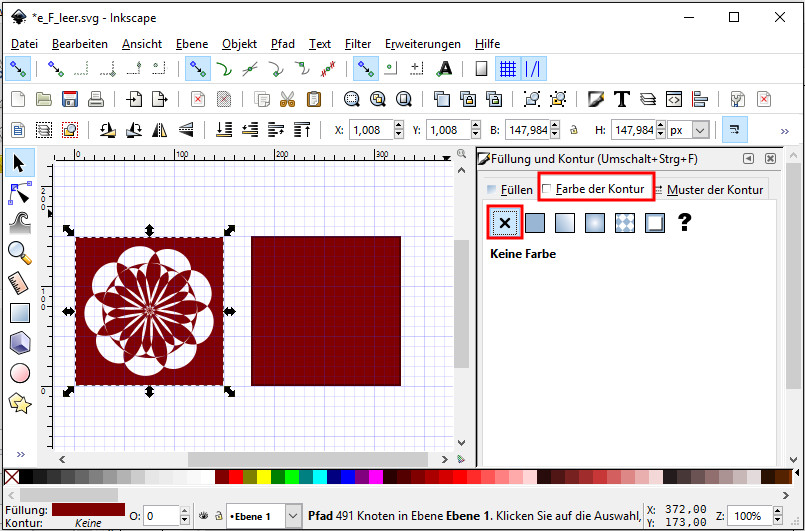Flip selection vertically icon
This screenshot has width=805, height=531.
(186, 130)
